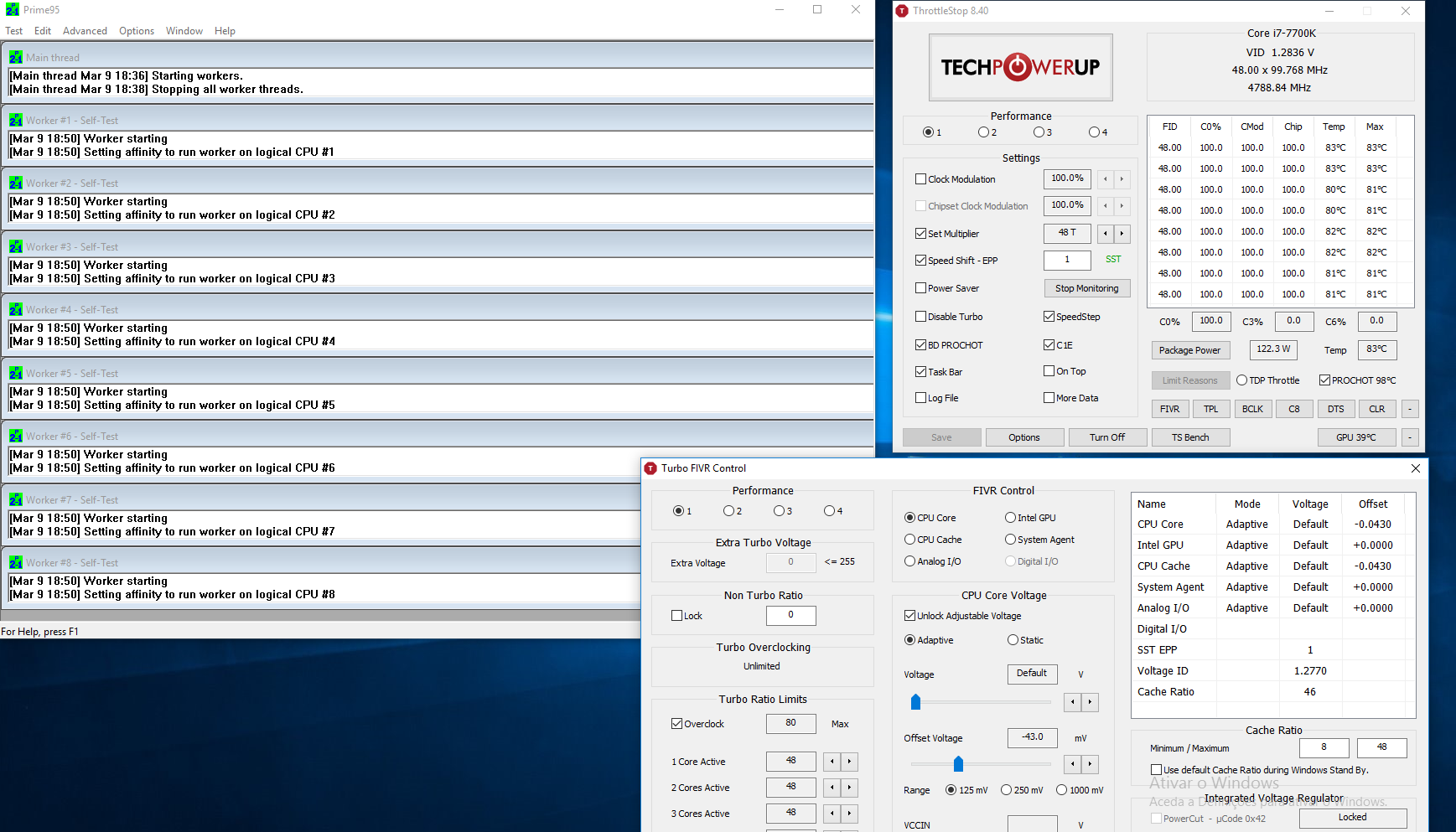Open the Test menu in Prime95
Viewport: 1456px width, 832px height.
[x=14, y=31]
